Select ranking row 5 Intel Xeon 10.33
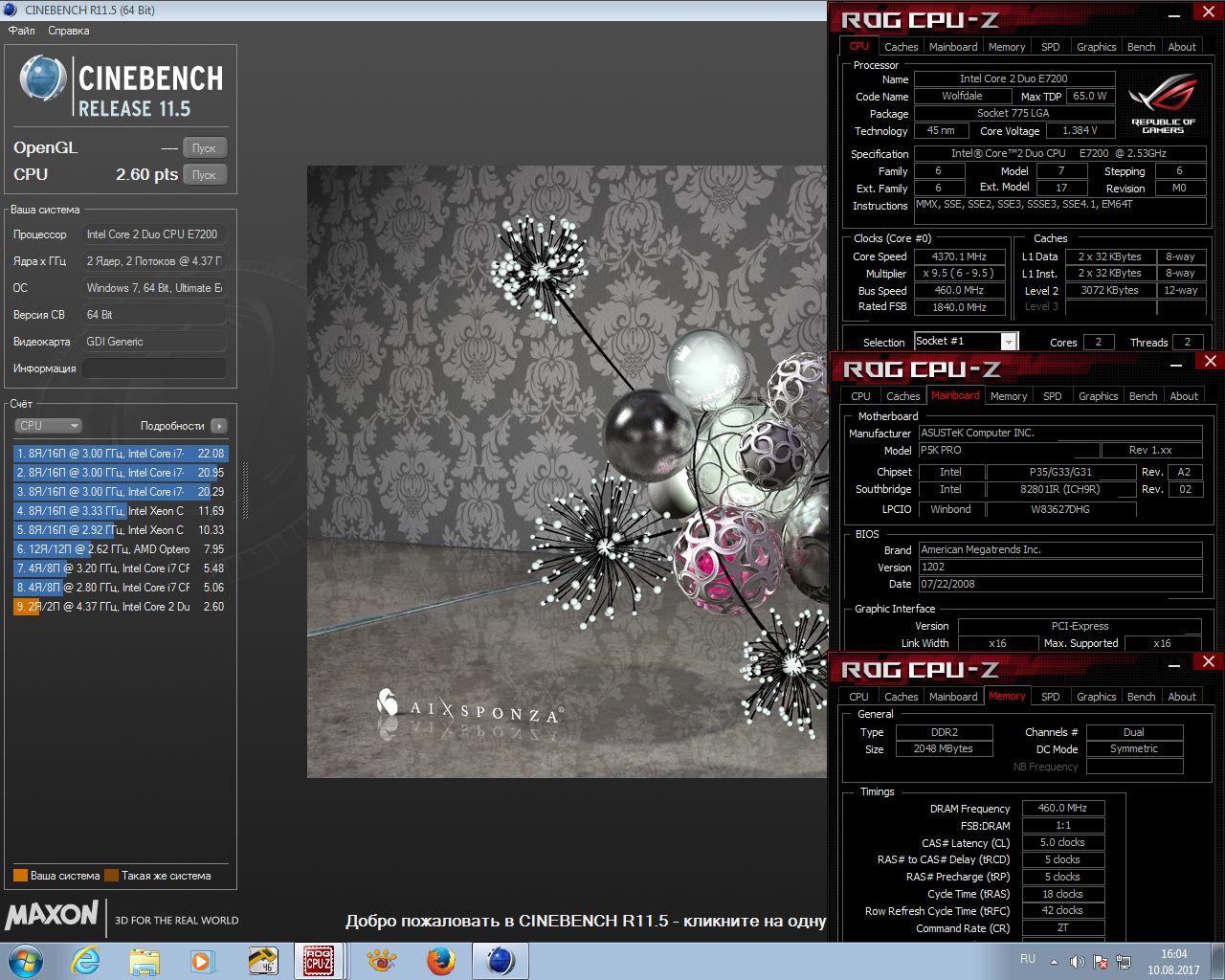 pyautogui.click(x=121, y=530)
